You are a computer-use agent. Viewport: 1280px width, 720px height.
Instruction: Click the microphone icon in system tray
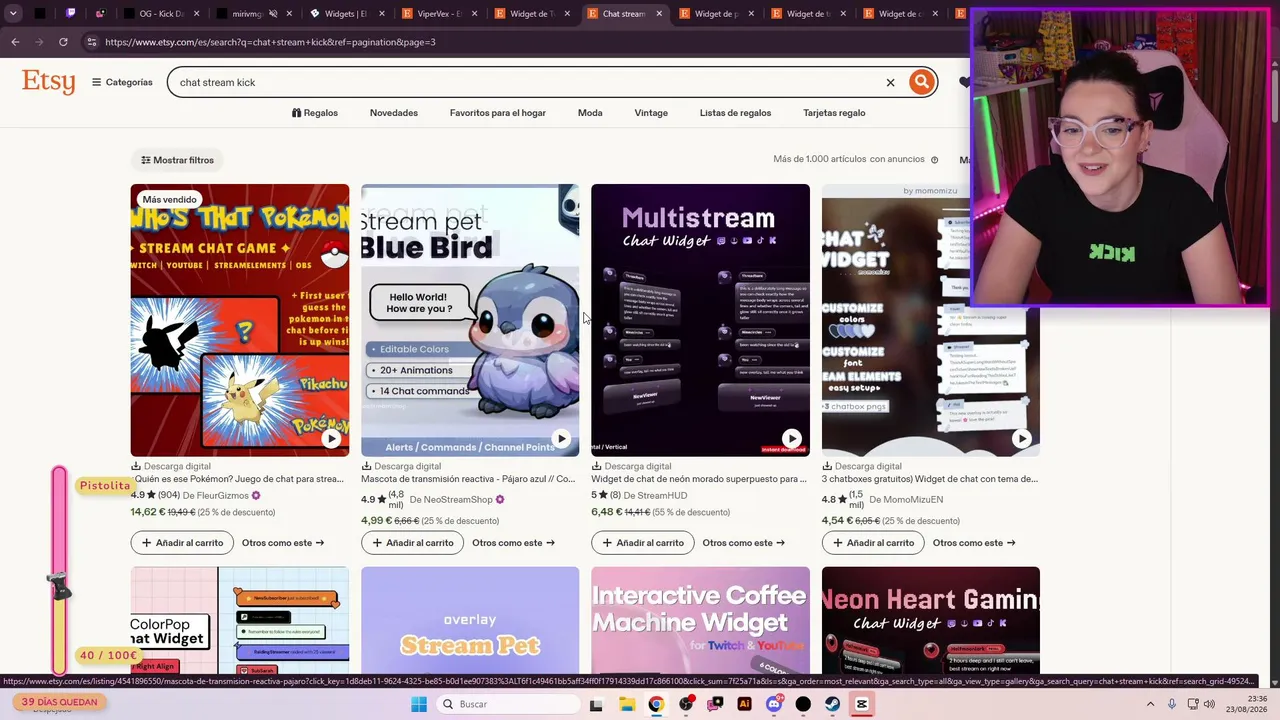1172,704
